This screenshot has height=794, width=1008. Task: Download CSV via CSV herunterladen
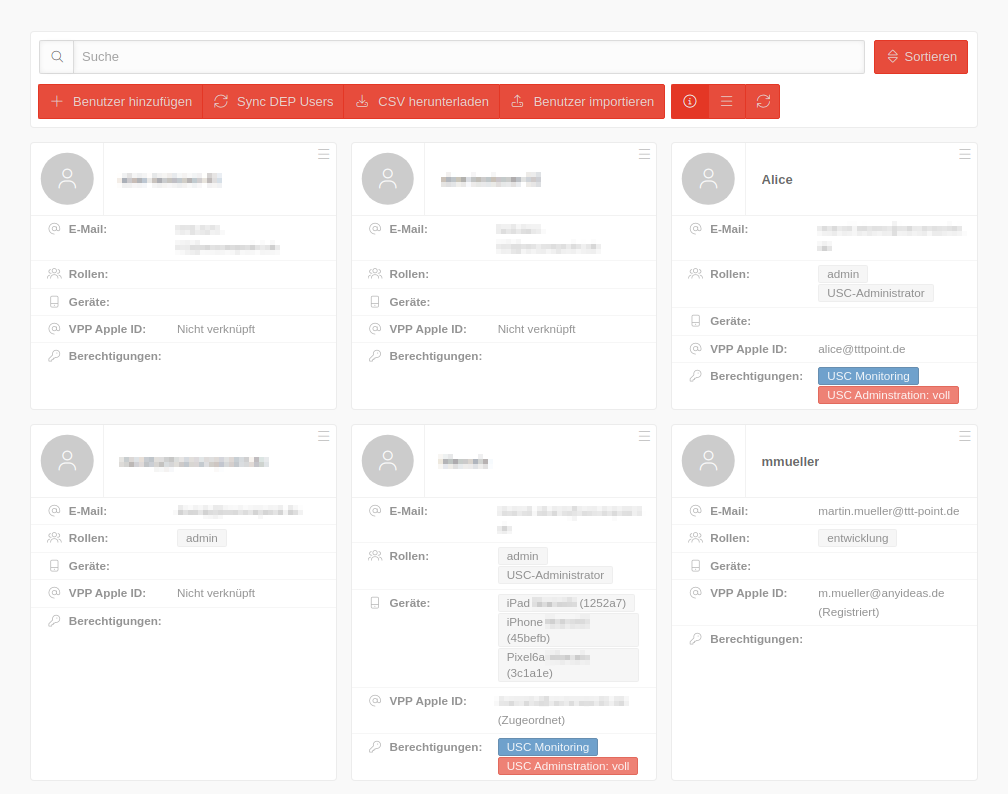422,101
